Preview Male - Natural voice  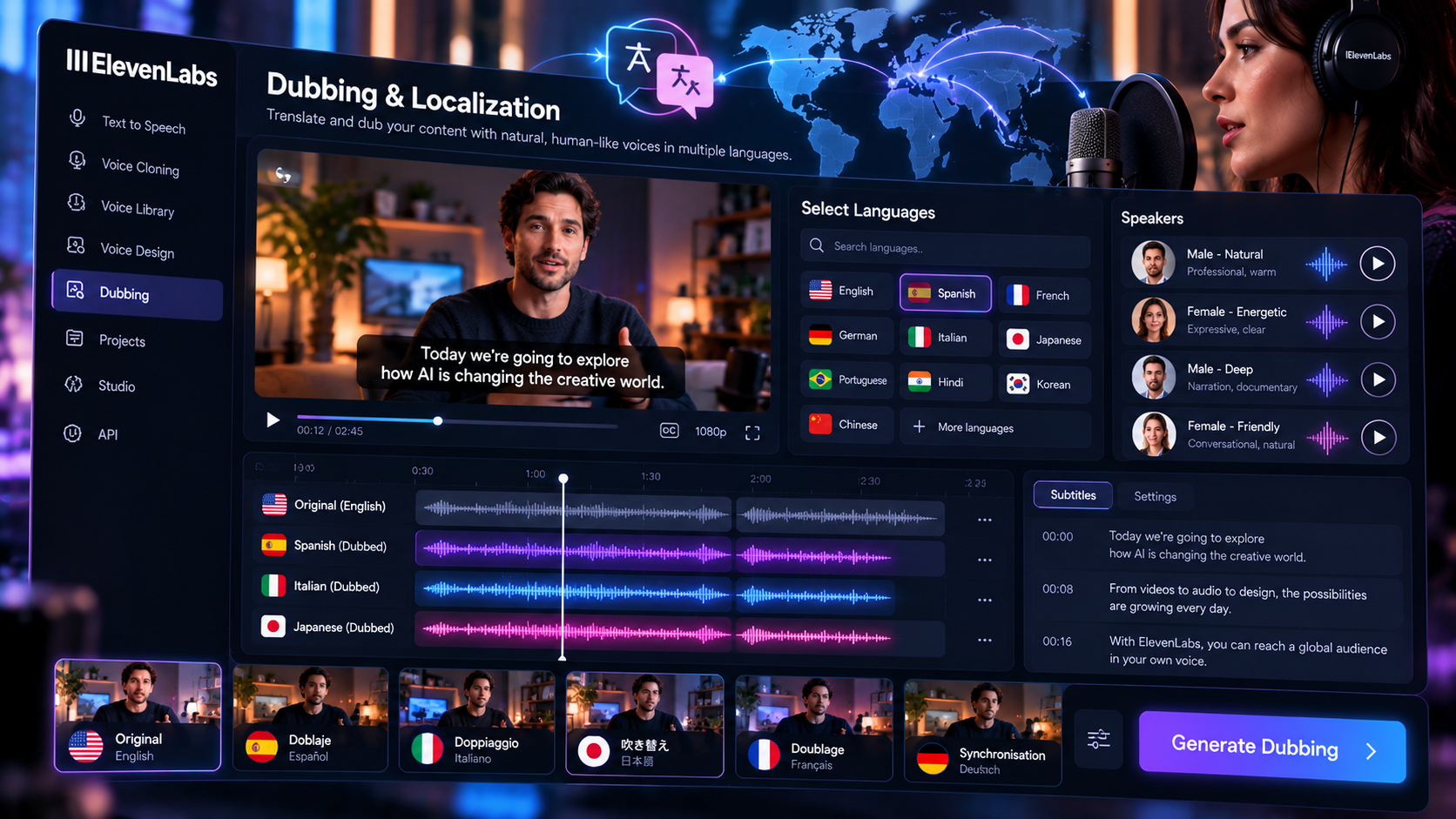click(1378, 263)
